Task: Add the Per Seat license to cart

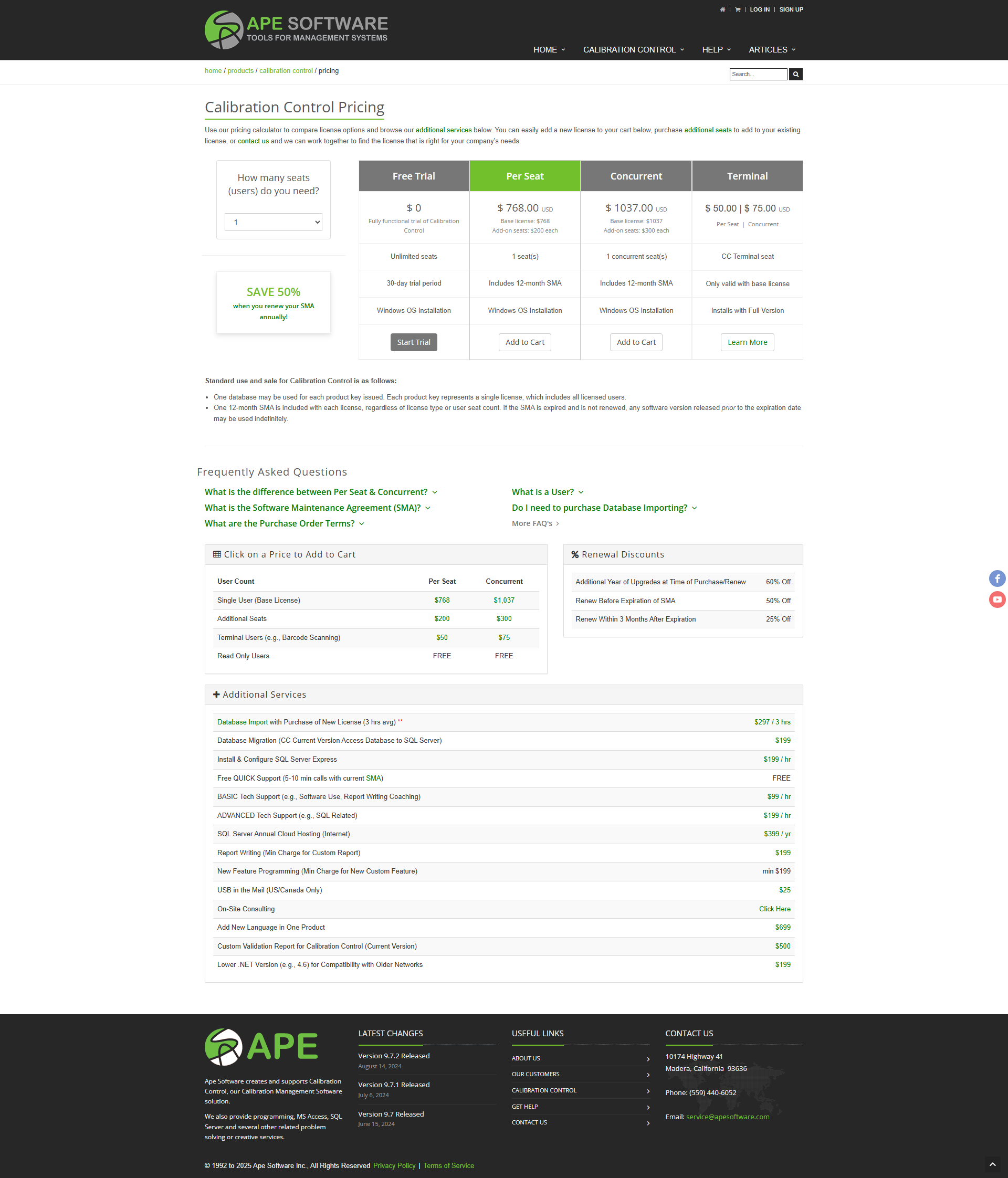Action: 524,342
